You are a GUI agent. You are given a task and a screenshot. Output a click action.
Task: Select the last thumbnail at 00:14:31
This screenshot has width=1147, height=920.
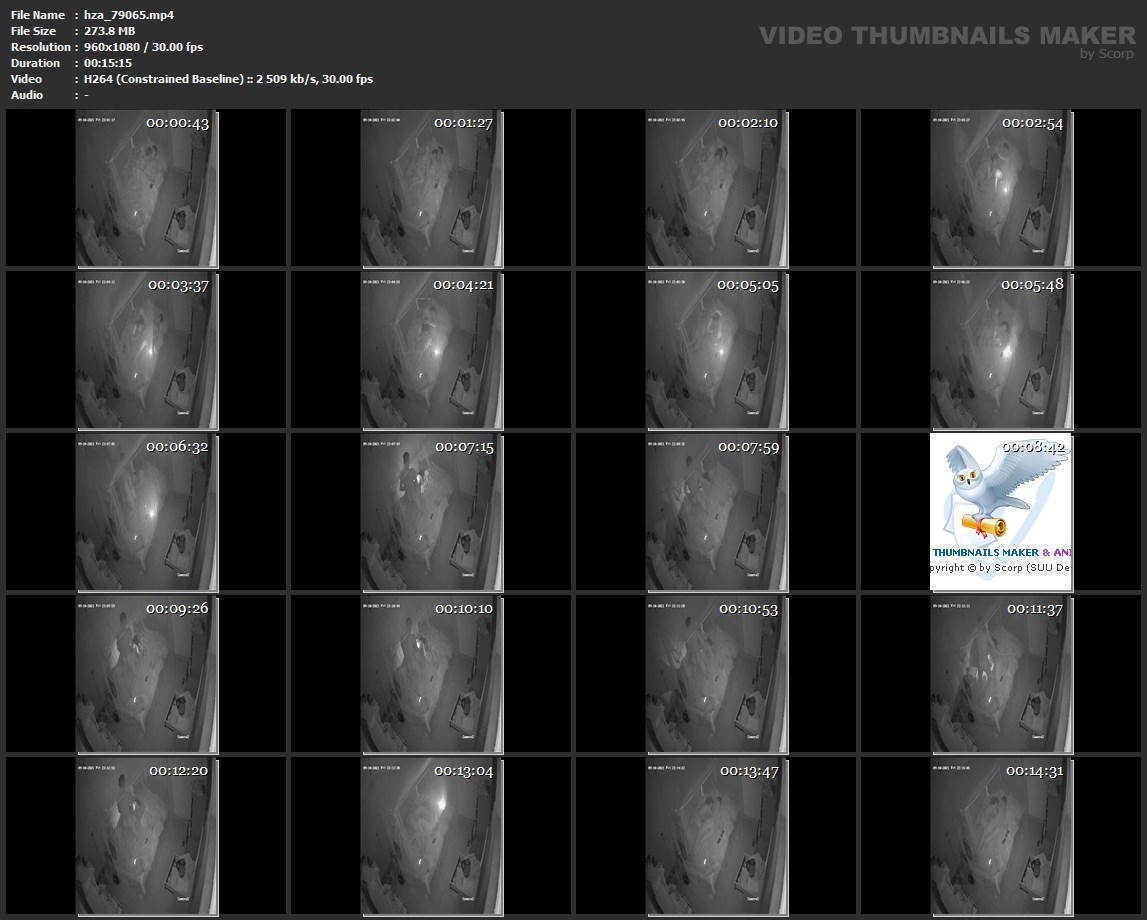(1000, 836)
